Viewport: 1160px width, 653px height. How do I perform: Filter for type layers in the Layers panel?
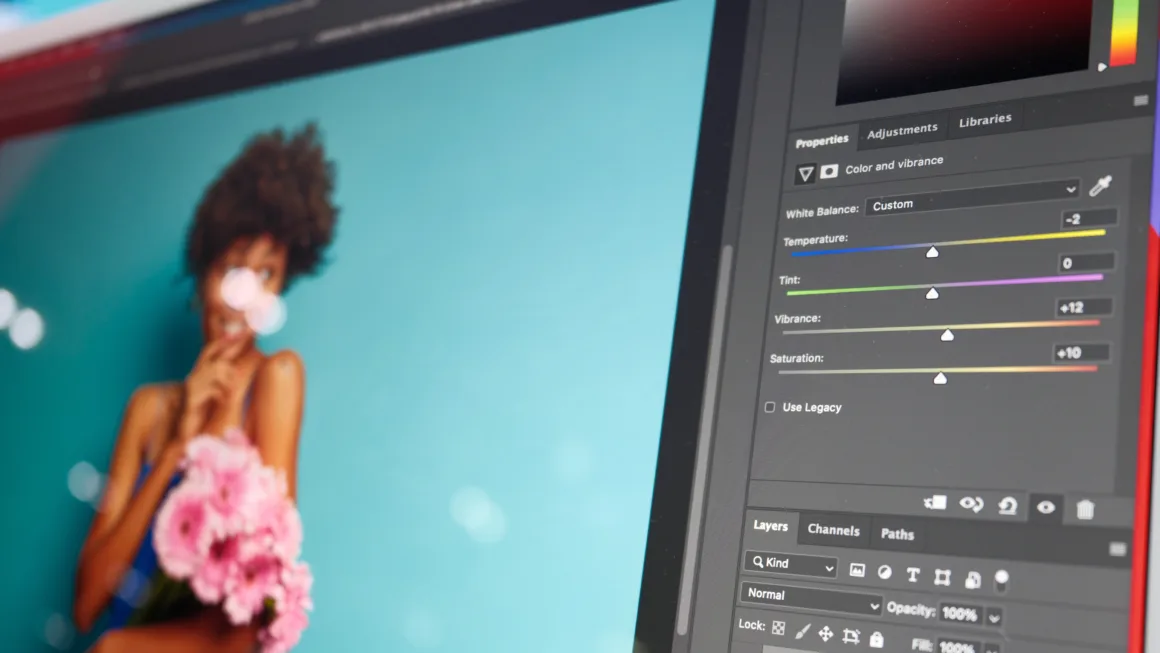point(912,575)
